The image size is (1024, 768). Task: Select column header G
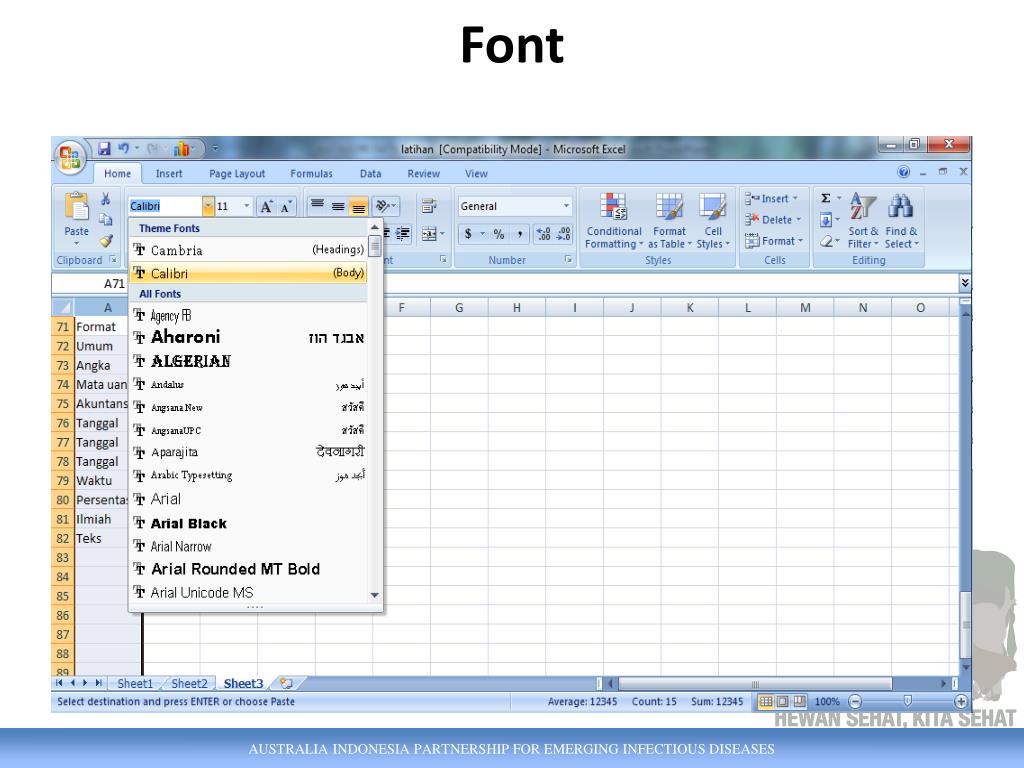tap(459, 308)
